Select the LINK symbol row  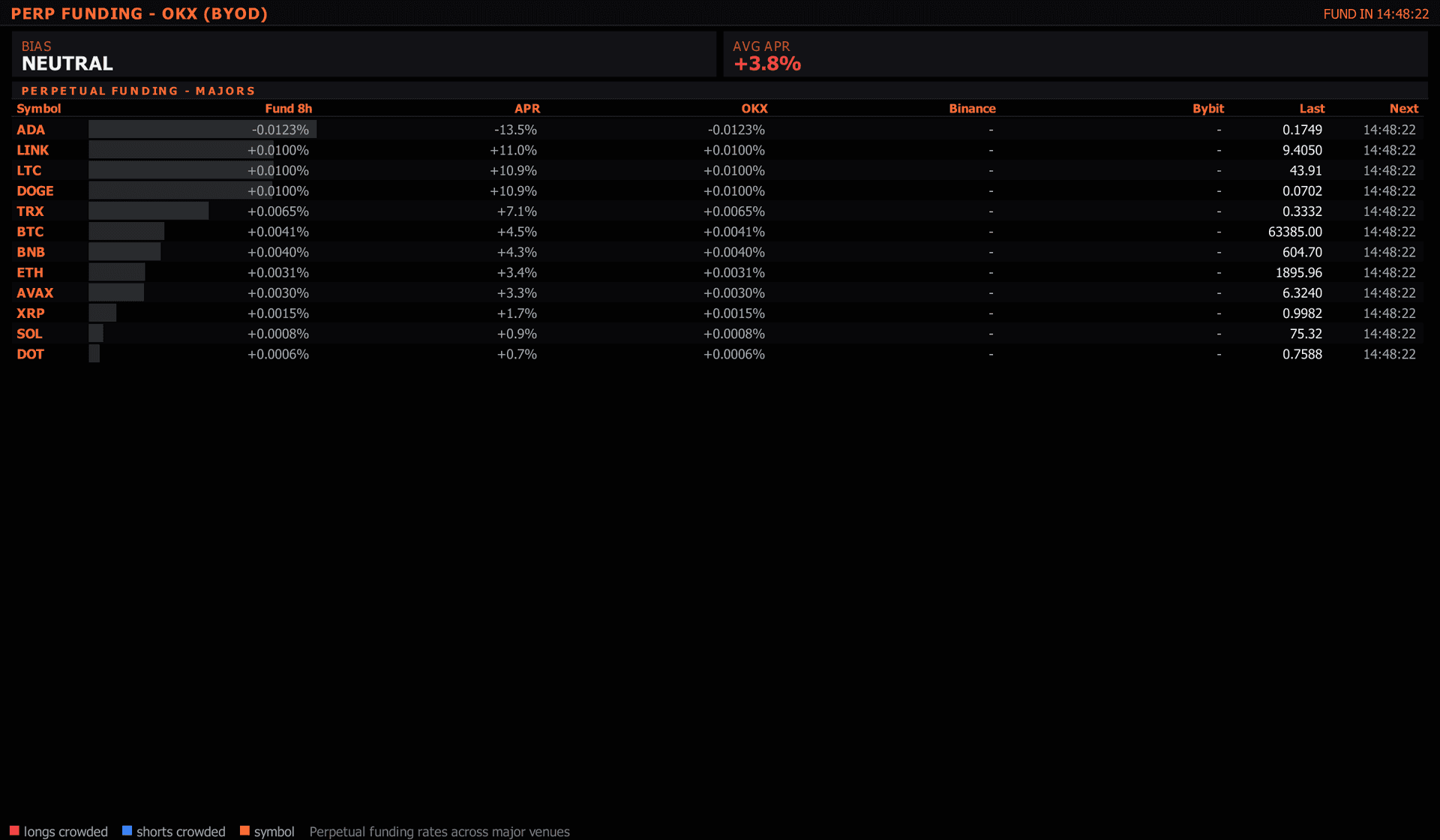(x=718, y=150)
